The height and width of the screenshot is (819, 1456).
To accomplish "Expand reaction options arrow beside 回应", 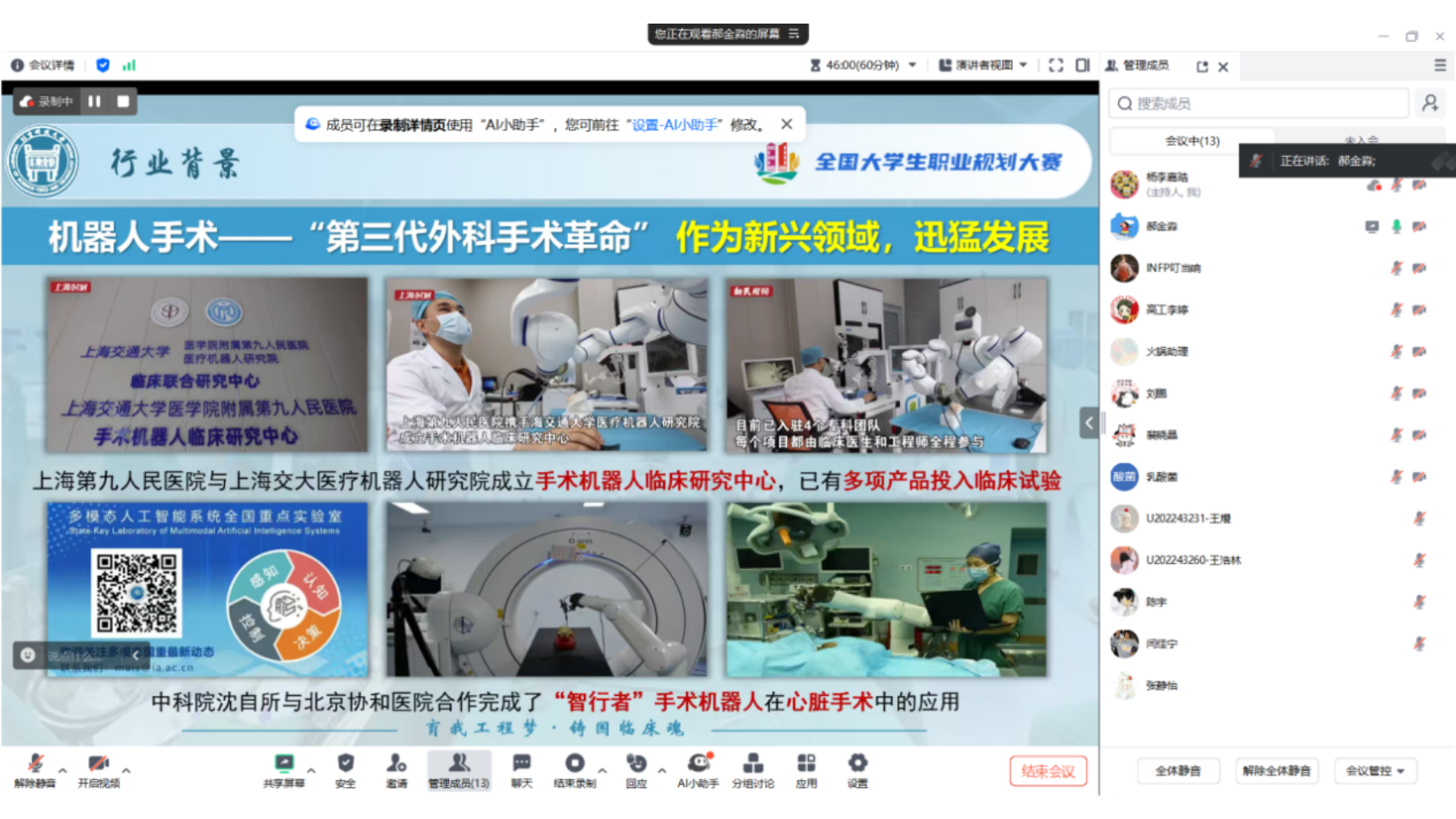I will 661,770.
